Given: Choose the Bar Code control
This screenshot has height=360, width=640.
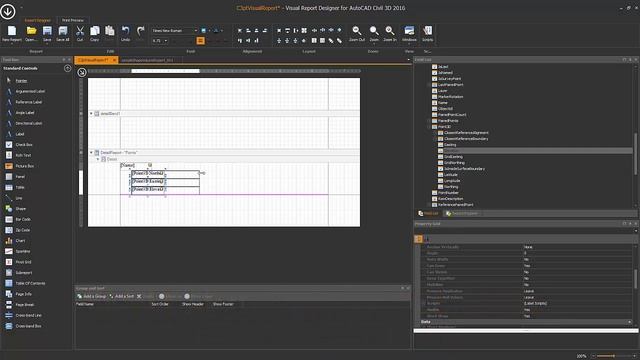Looking at the screenshot, I should (x=23, y=219).
